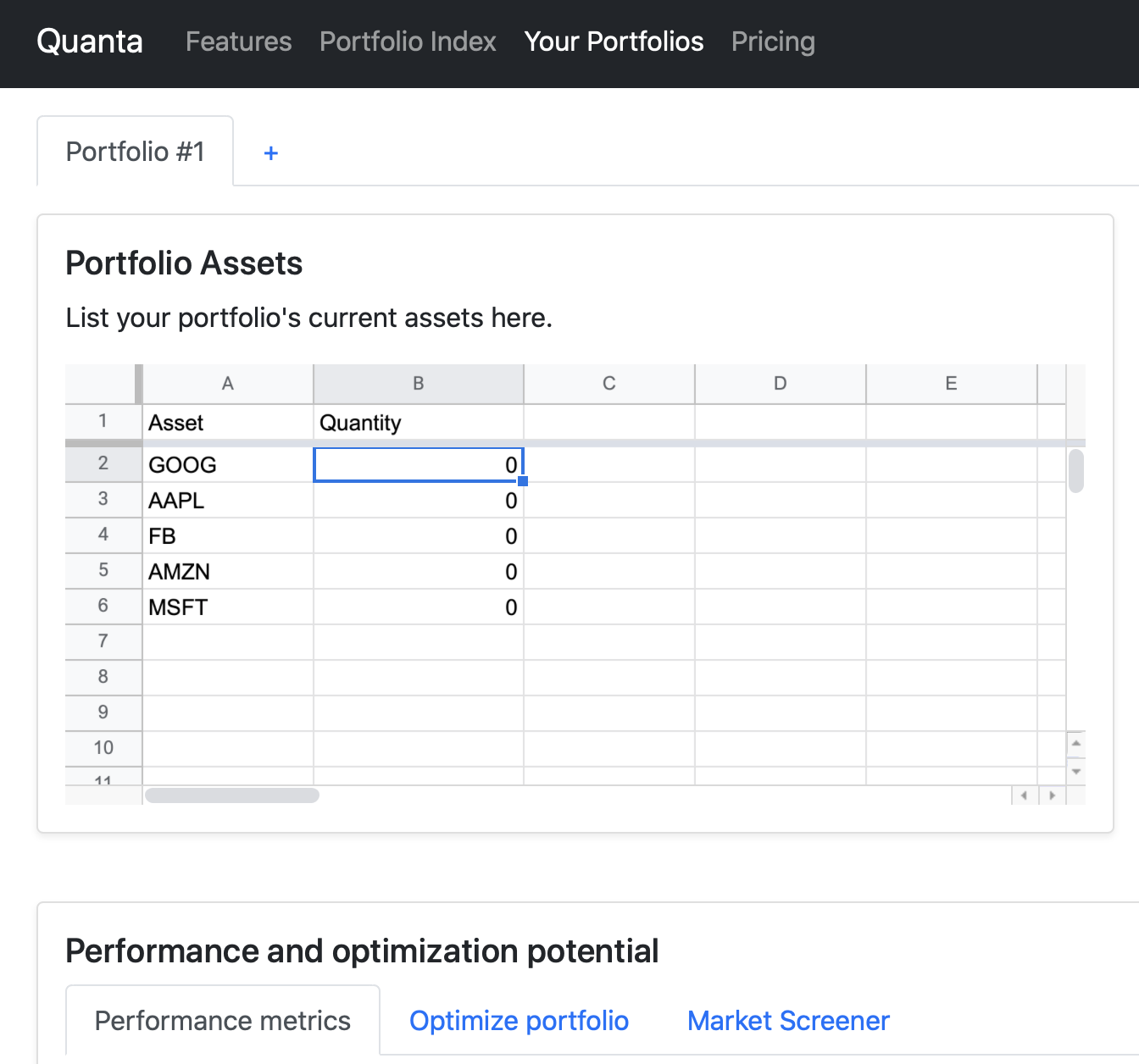This screenshot has width=1139, height=1064.
Task: Navigate to Portfolio Index
Action: coord(408,42)
